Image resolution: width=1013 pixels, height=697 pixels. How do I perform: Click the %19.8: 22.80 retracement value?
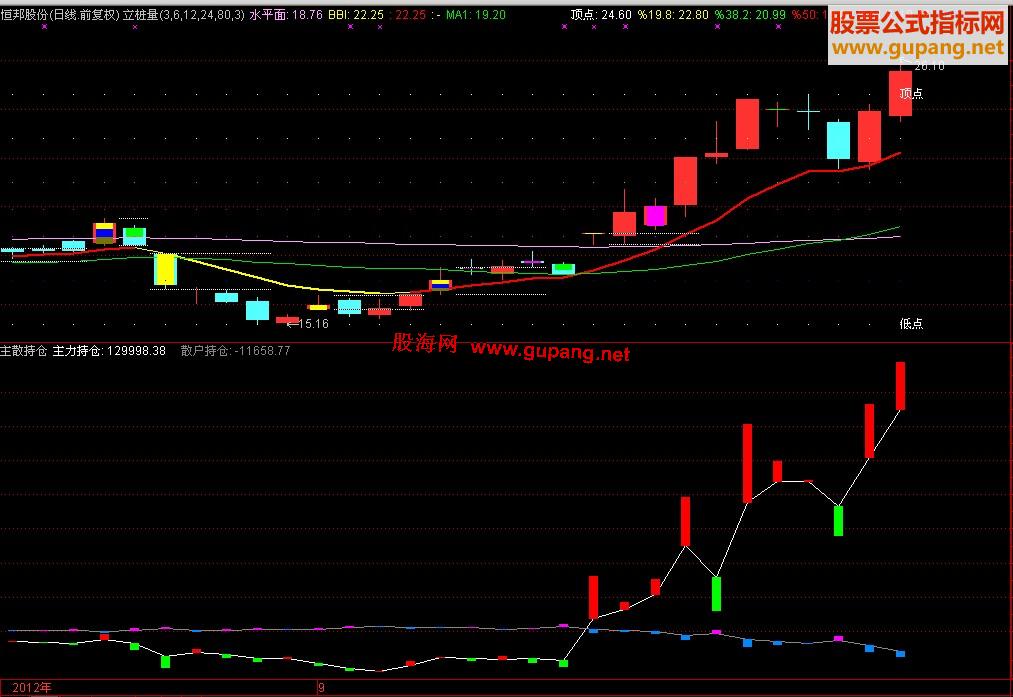673,14
